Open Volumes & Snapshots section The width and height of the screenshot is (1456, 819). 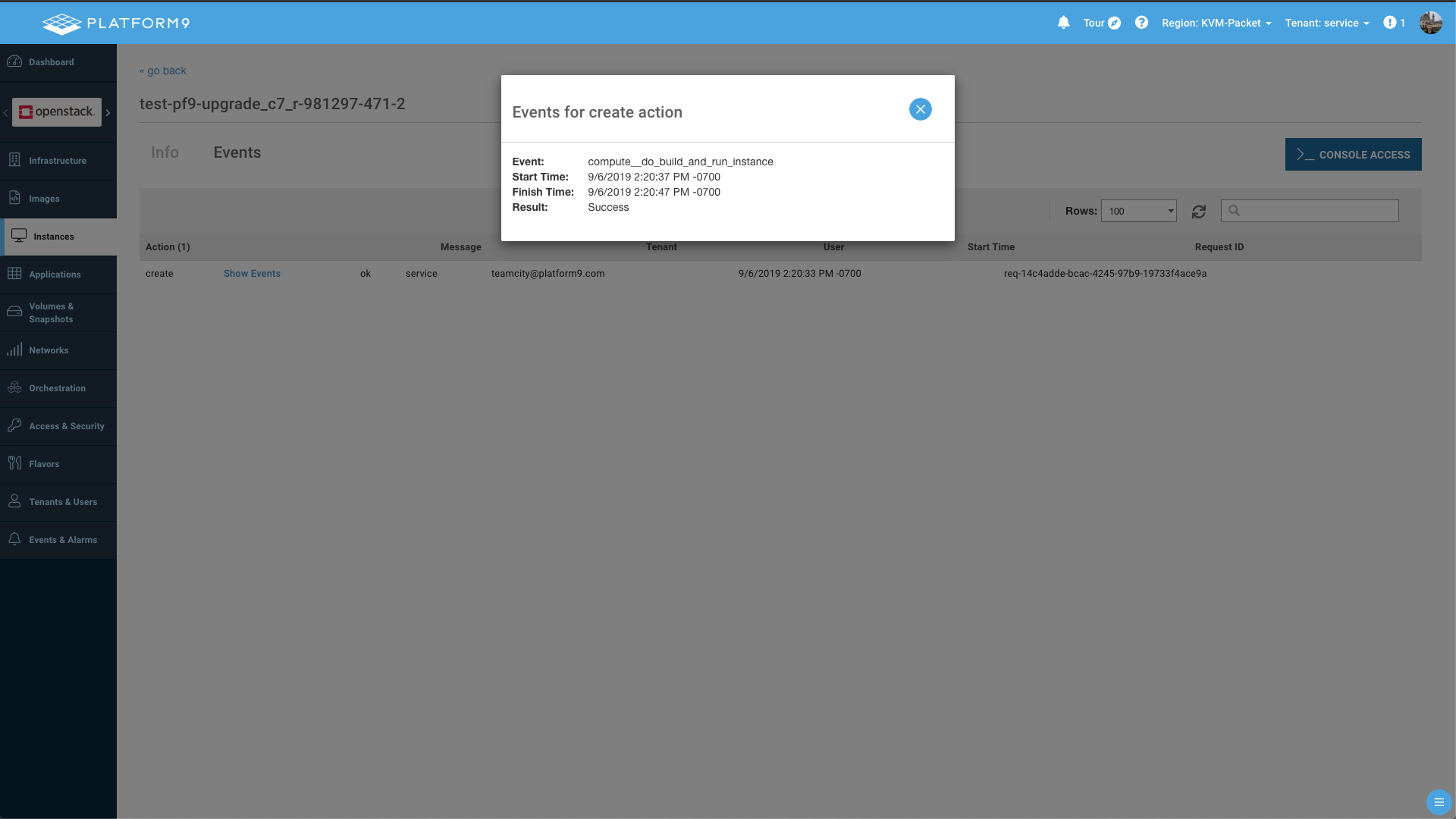(51, 312)
